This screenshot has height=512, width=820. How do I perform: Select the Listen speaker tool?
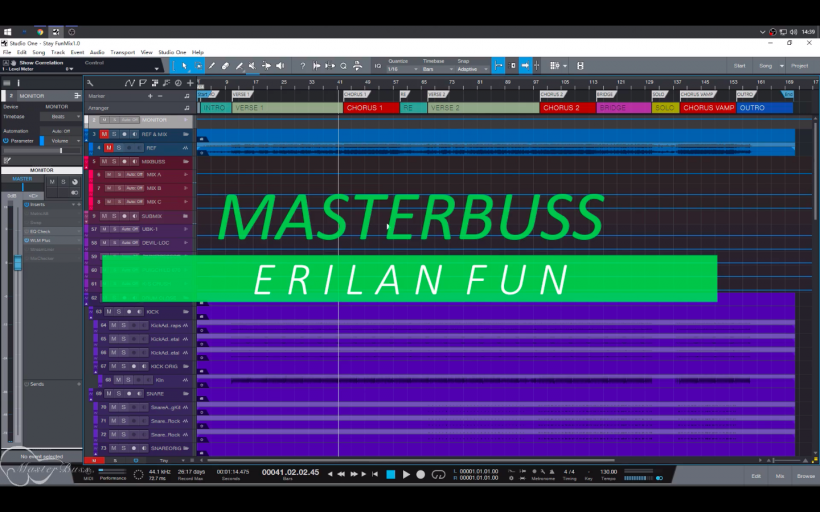tap(280, 66)
